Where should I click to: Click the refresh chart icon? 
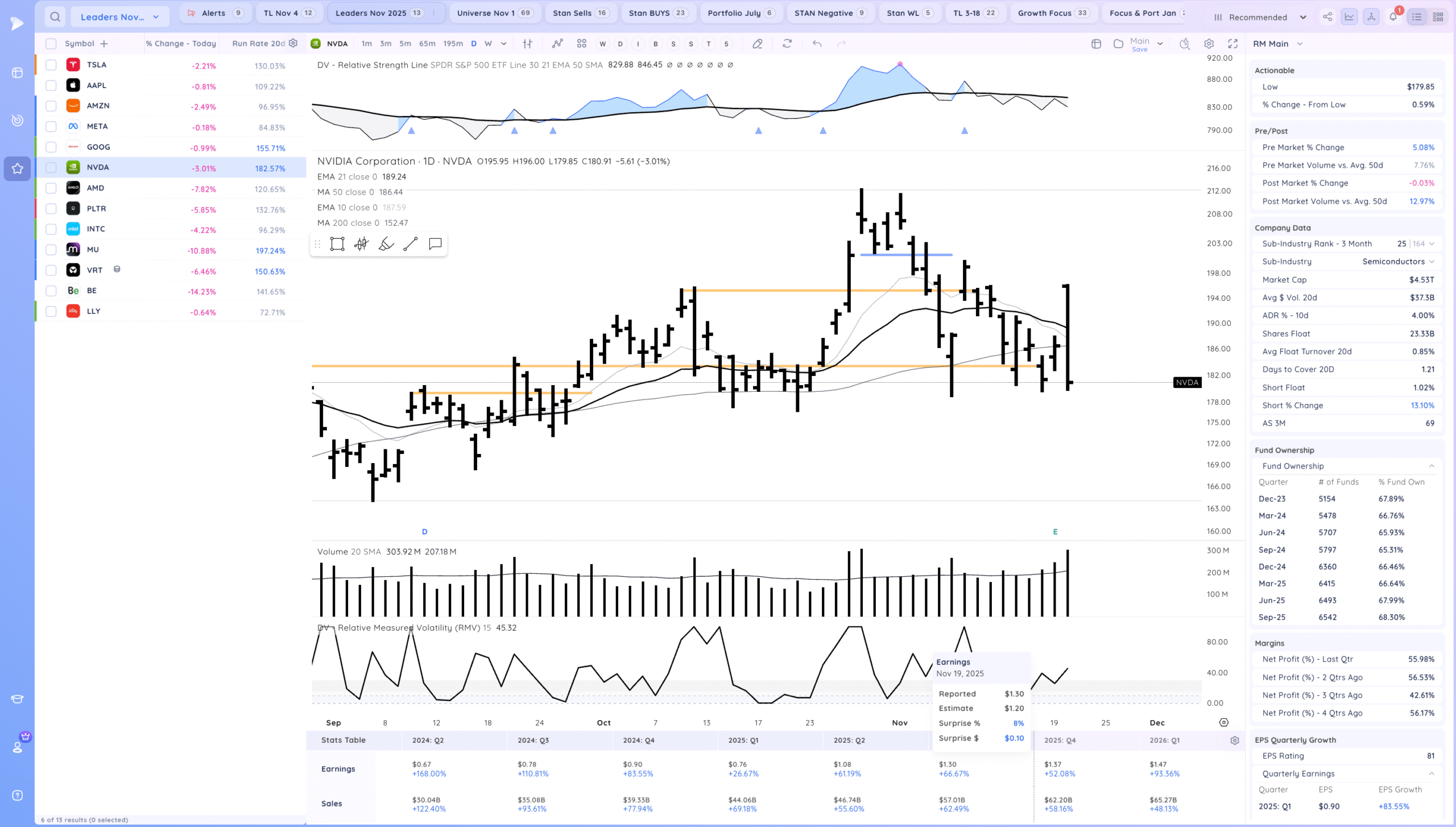787,44
